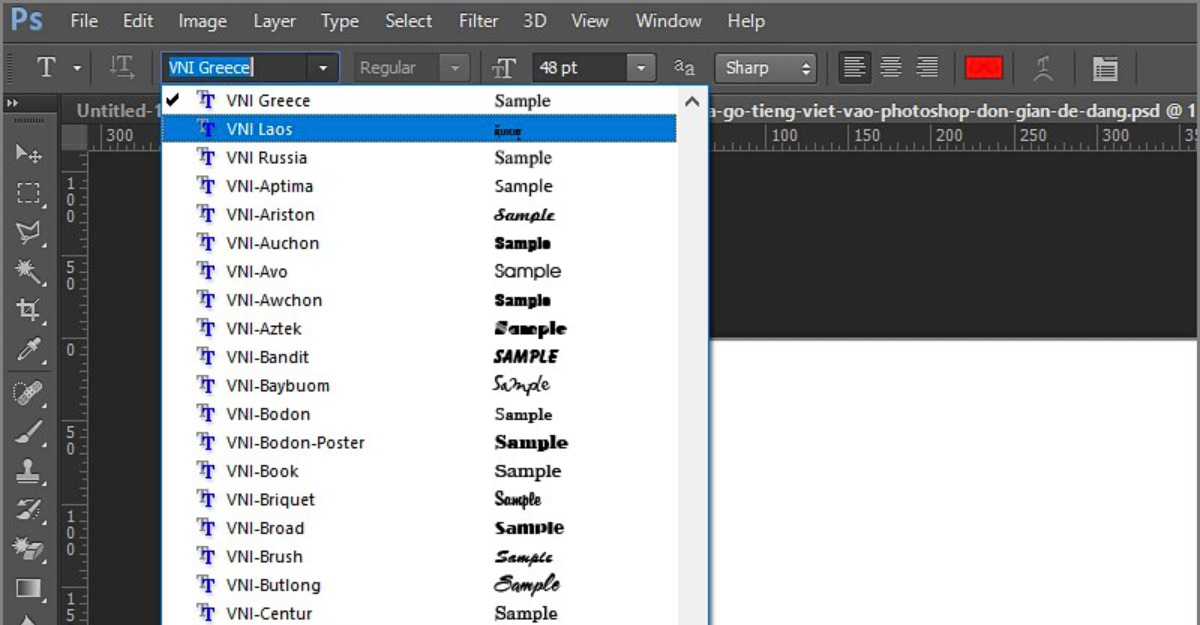Collapse the font family dropdown arrow
The height and width of the screenshot is (625, 1200).
pyautogui.click(x=323, y=68)
